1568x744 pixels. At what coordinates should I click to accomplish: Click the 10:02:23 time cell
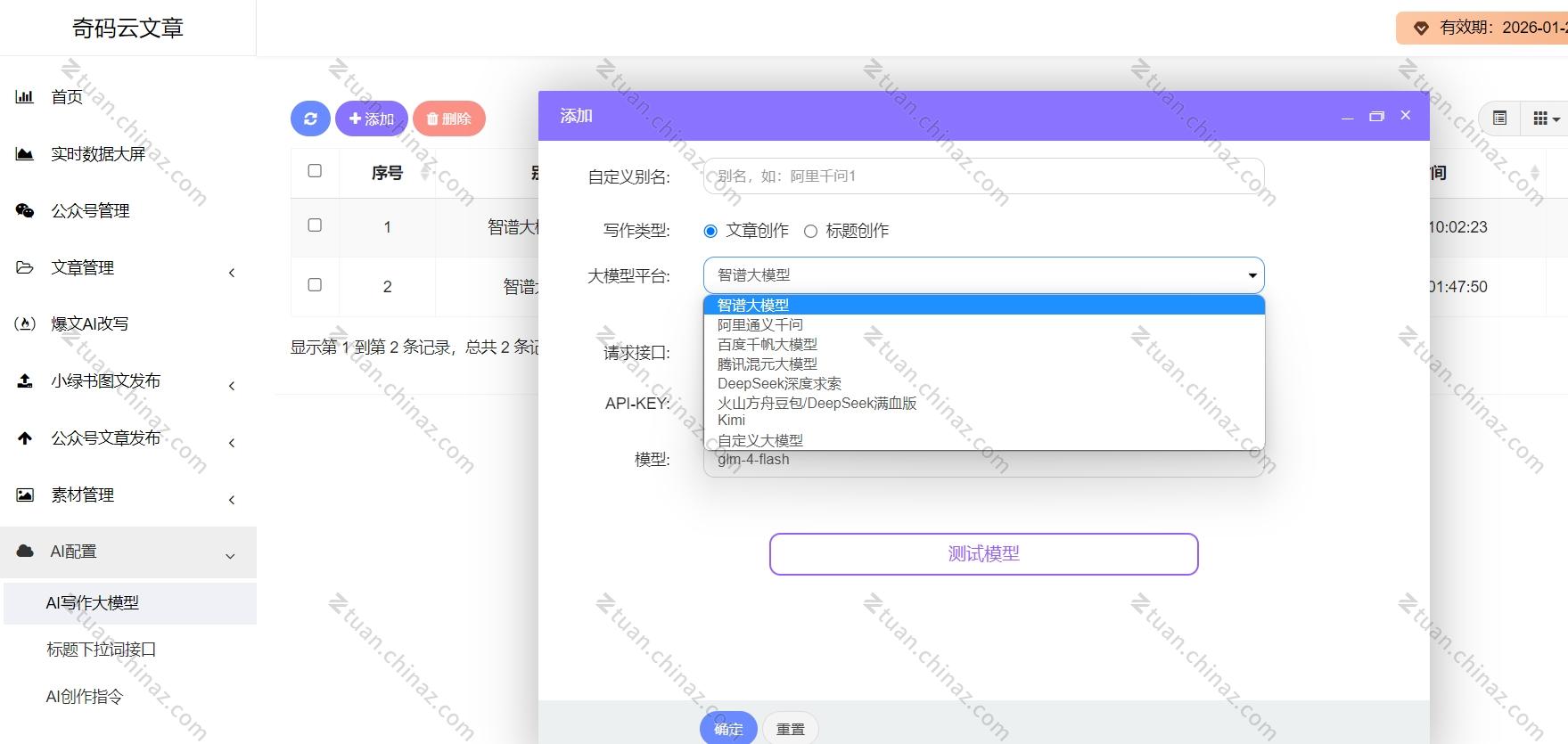tap(1457, 227)
